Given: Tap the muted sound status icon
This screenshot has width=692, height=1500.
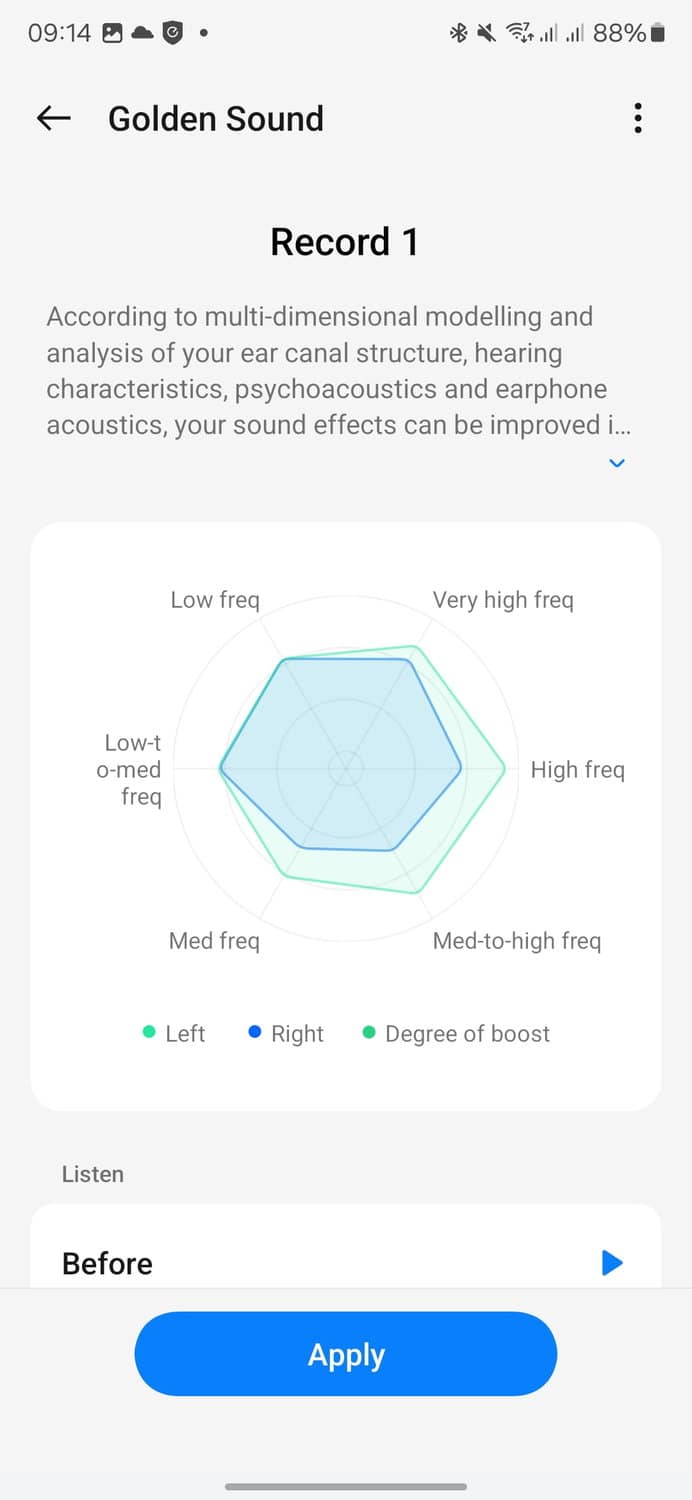Looking at the screenshot, I should (487, 33).
